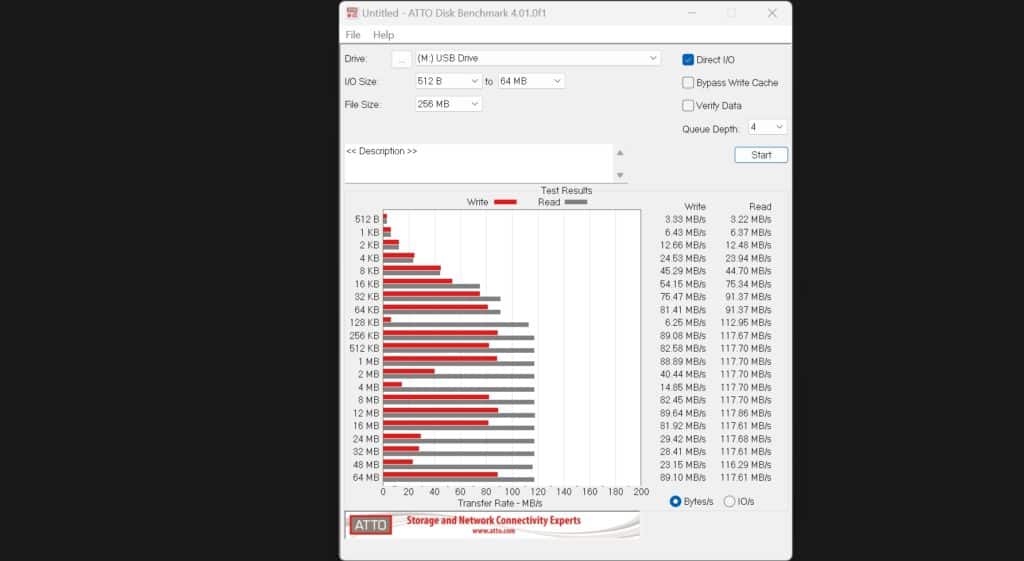The height and width of the screenshot is (561, 1024).
Task: Click the 2 MB write value 40.44 MB/s
Action: pos(682,374)
